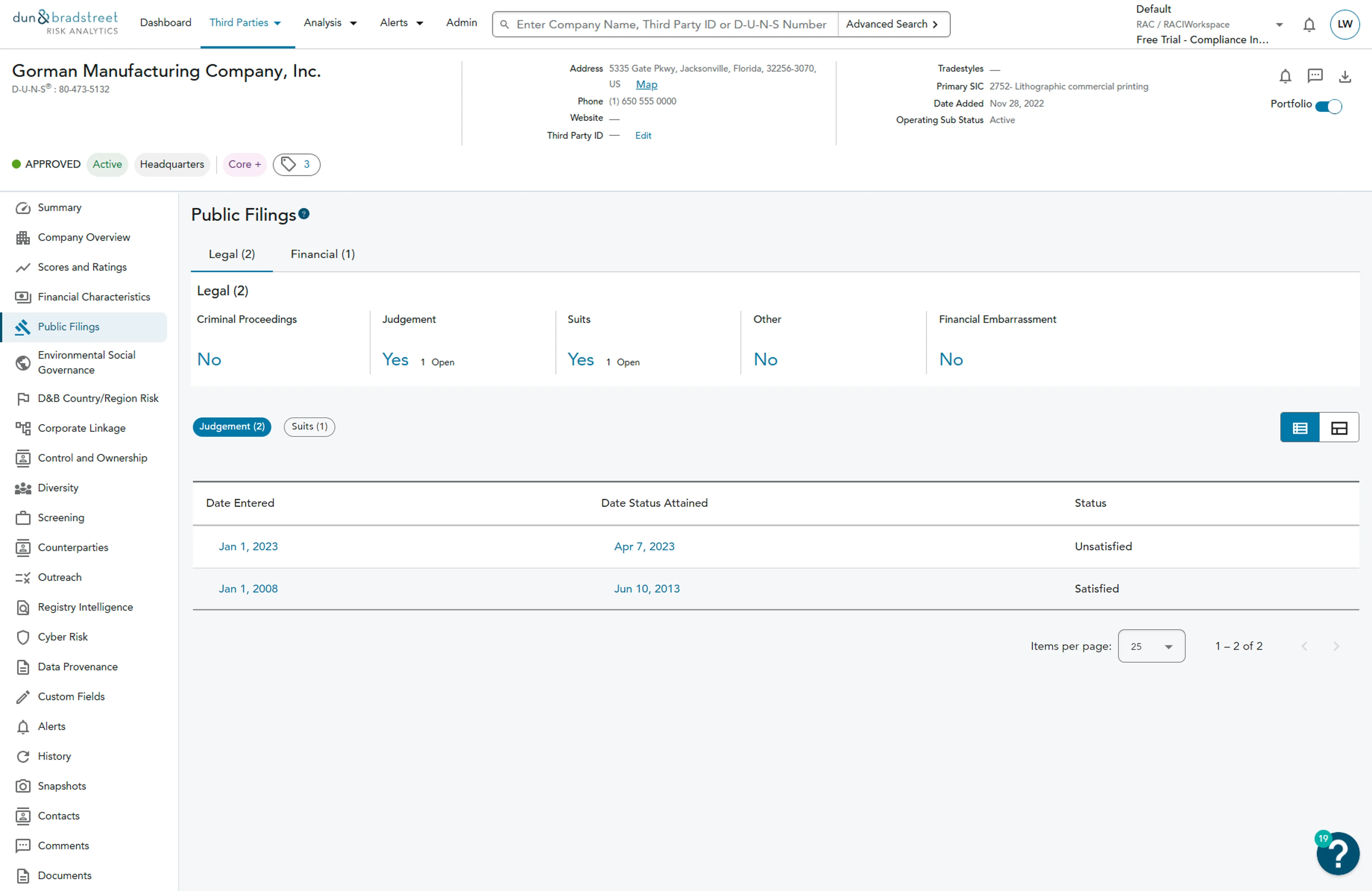This screenshot has width=1372, height=891.
Task: Open Comments sidebar bubble icon
Action: [22, 845]
